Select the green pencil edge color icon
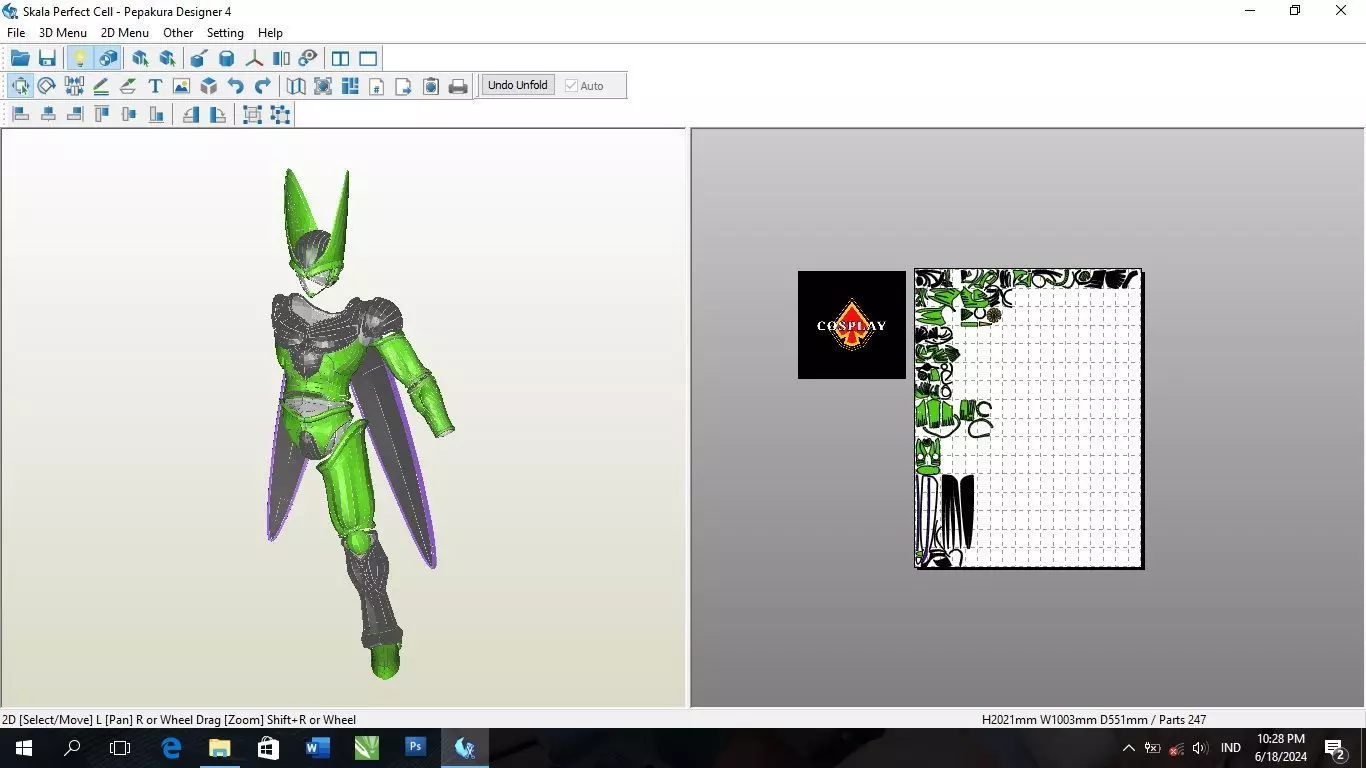Screen dimensions: 1366x768 (128, 86)
